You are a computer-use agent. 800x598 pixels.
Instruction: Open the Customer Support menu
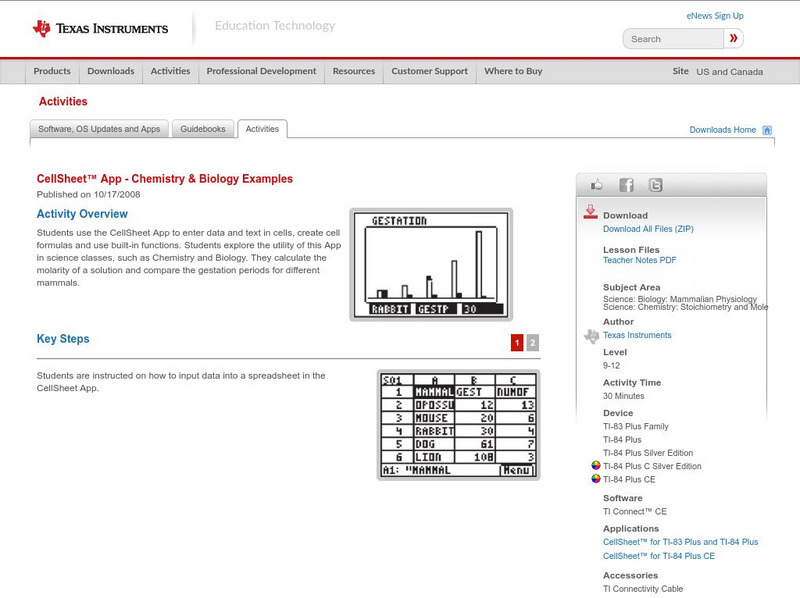pos(428,71)
